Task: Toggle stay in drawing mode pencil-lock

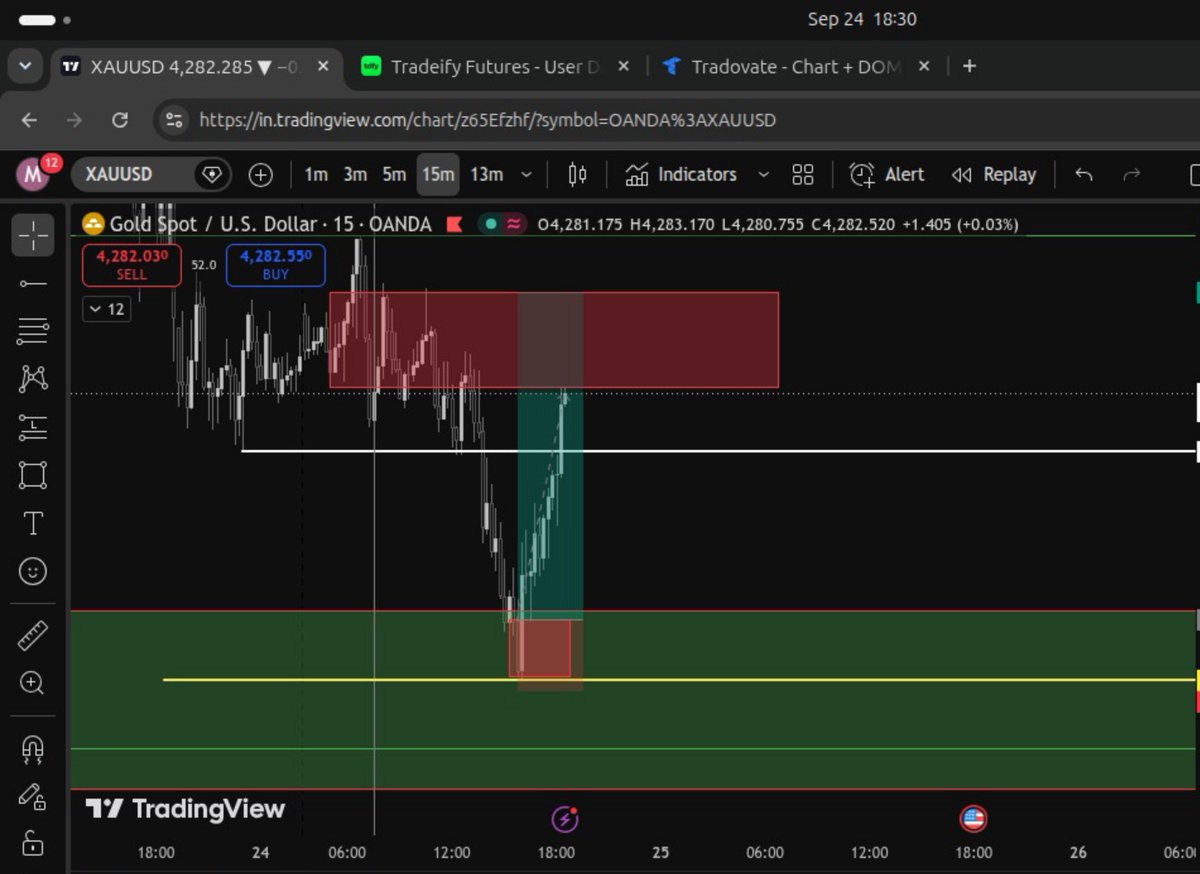Action: [x=33, y=796]
